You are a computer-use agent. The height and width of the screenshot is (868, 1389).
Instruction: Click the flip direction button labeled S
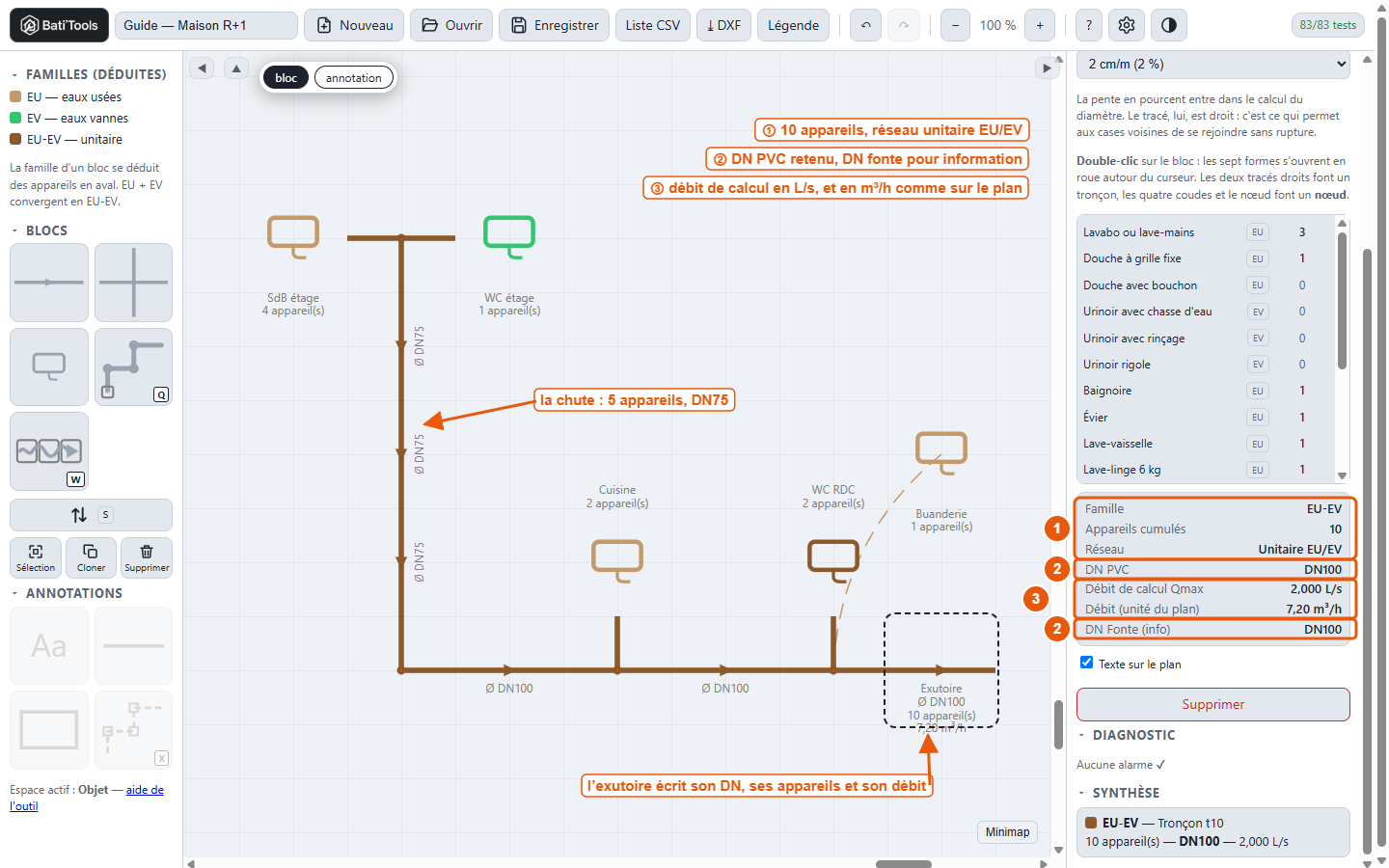pyautogui.click(x=91, y=515)
